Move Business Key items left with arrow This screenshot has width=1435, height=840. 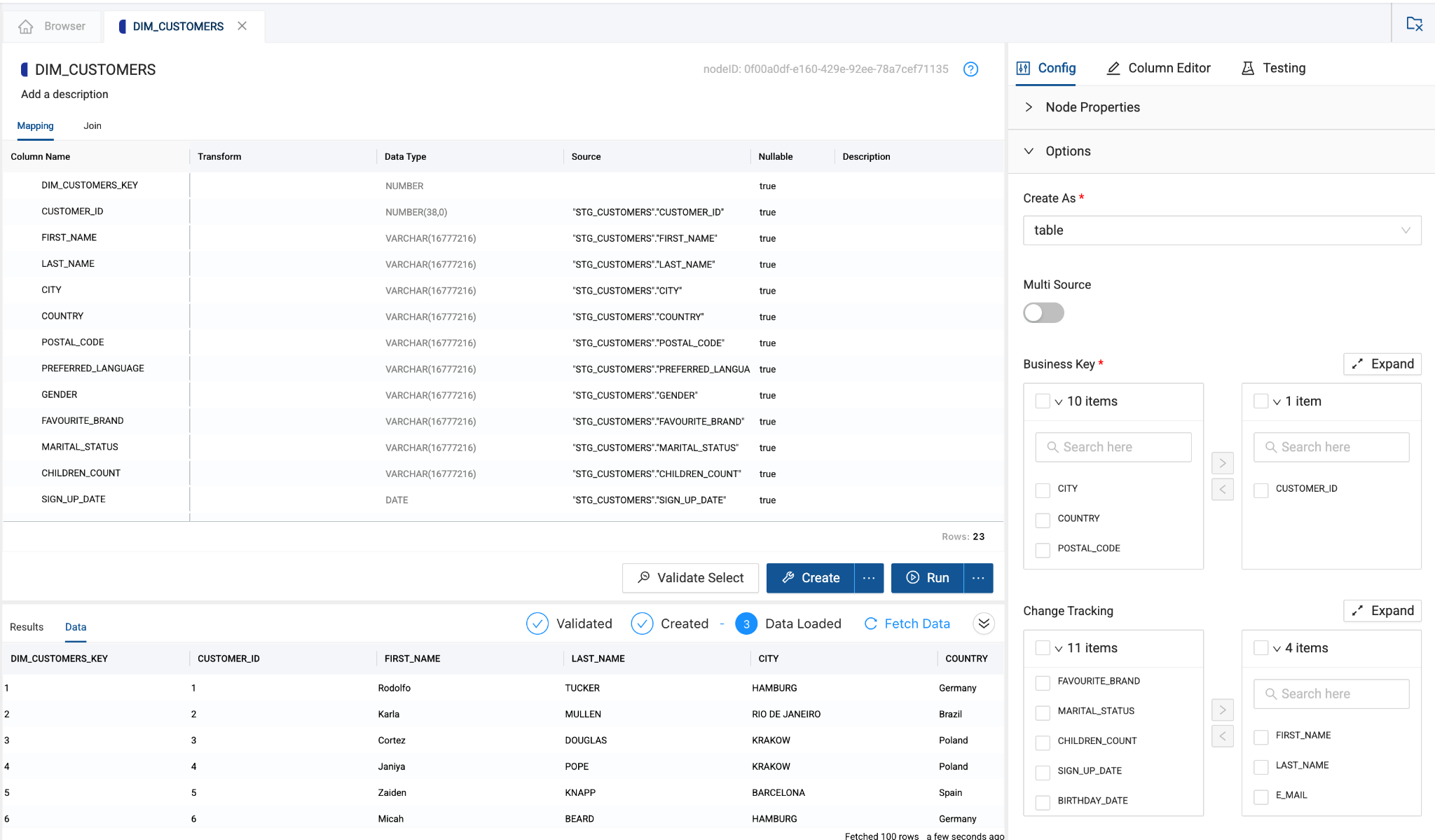coord(1223,489)
